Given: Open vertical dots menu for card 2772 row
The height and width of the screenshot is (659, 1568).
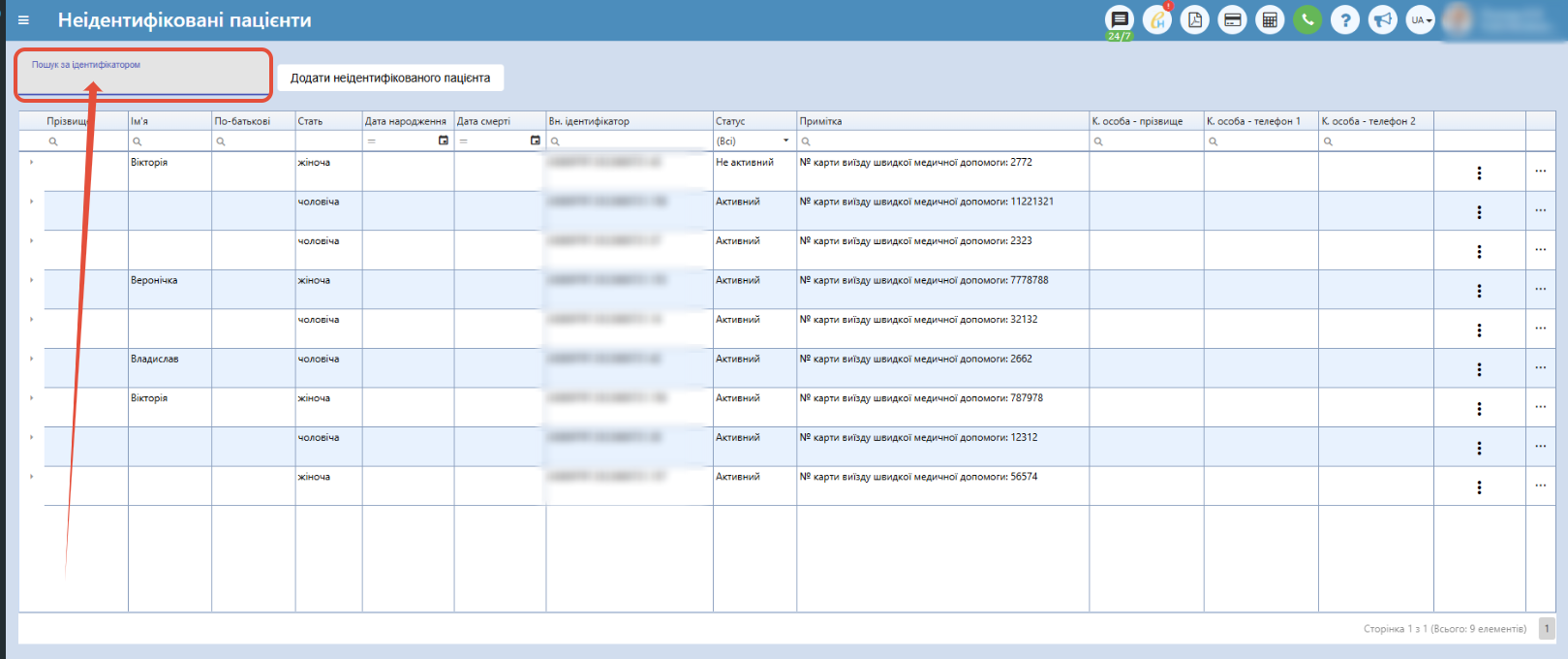Looking at the screenshot, I should (x=1479, y=173).
